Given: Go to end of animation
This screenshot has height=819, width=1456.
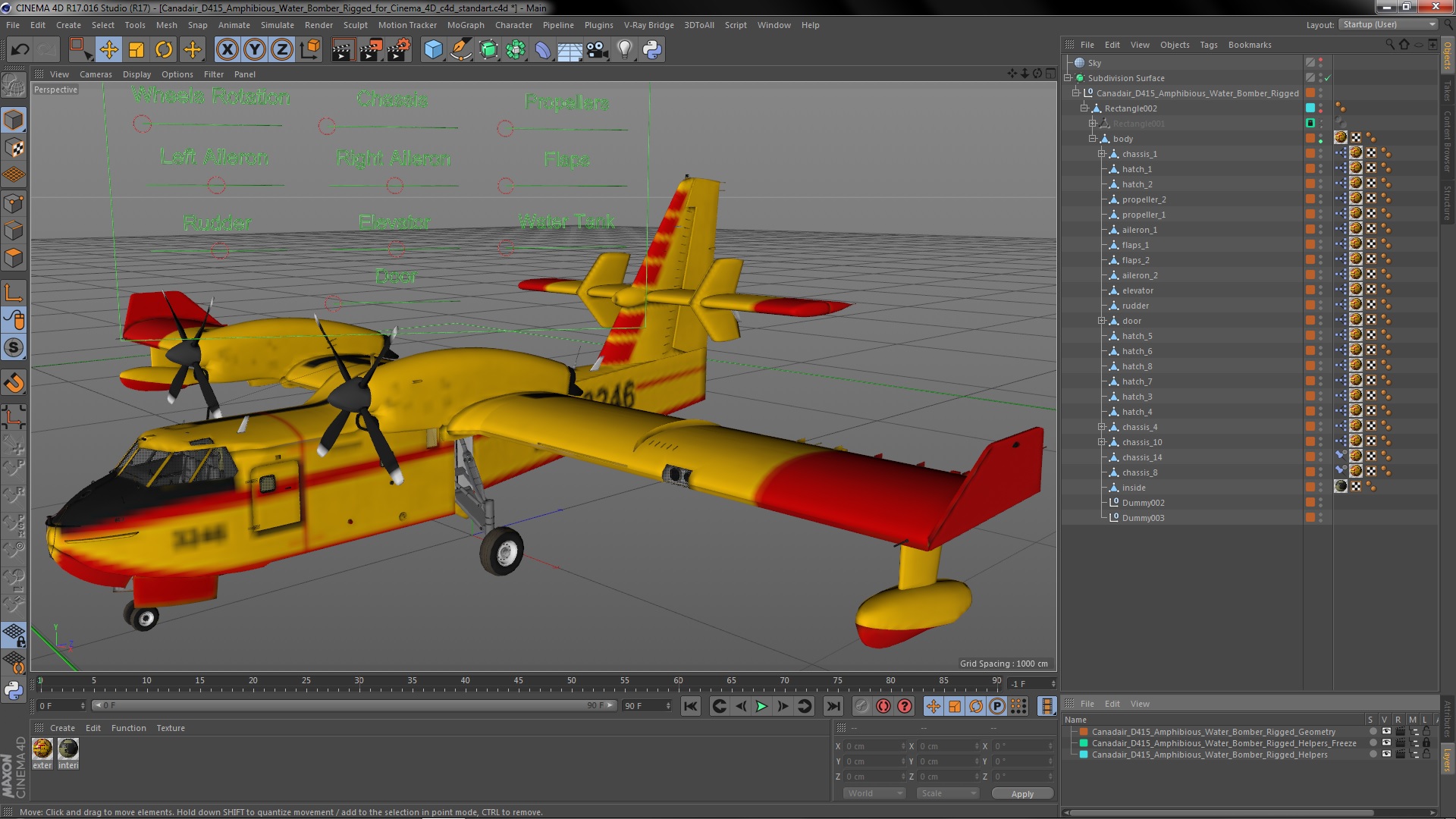Looking at the screenshot, I should (833, 706).
